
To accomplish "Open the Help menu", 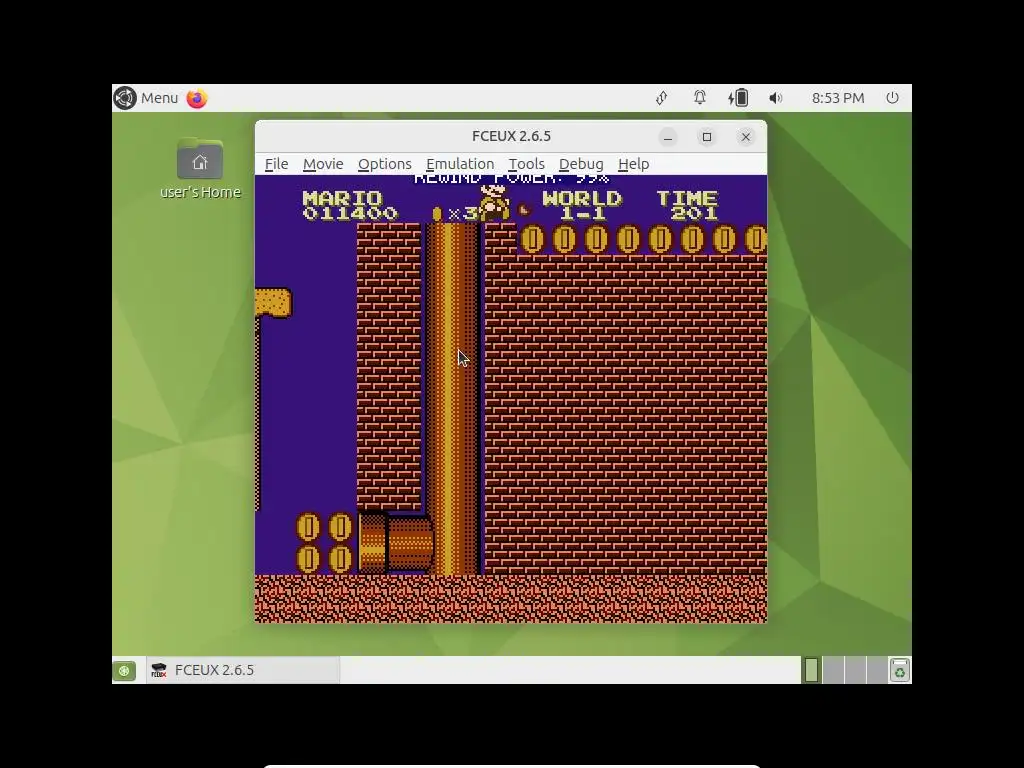I will [x=633, y=164].
